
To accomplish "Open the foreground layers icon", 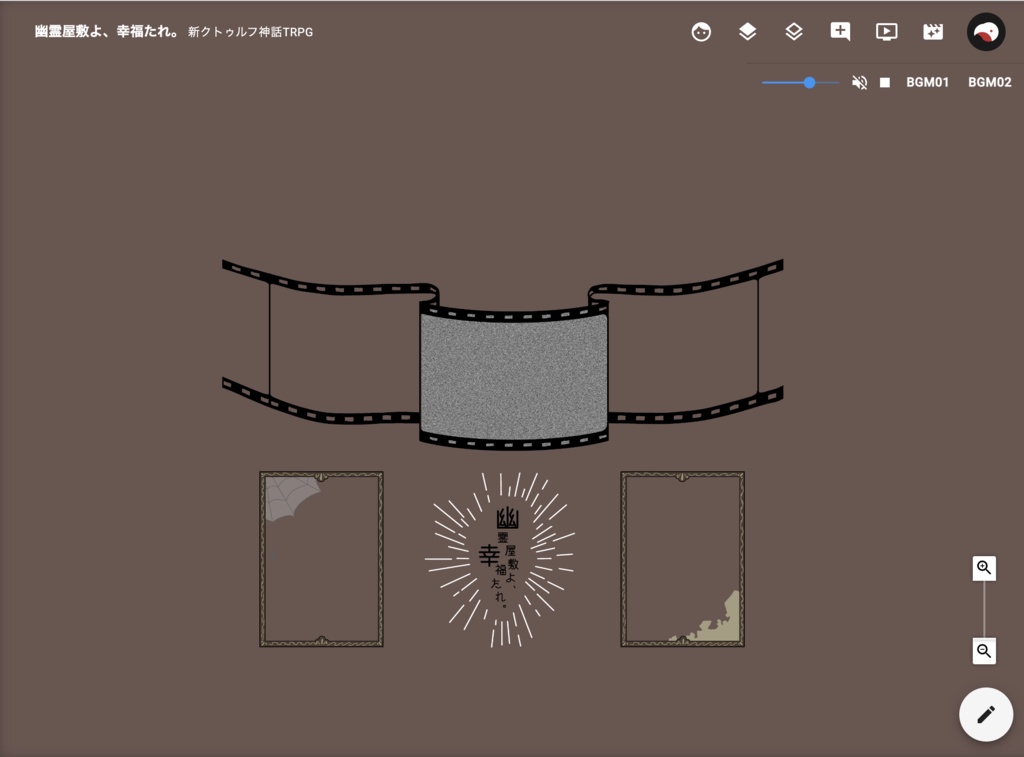I will [747, 31].
